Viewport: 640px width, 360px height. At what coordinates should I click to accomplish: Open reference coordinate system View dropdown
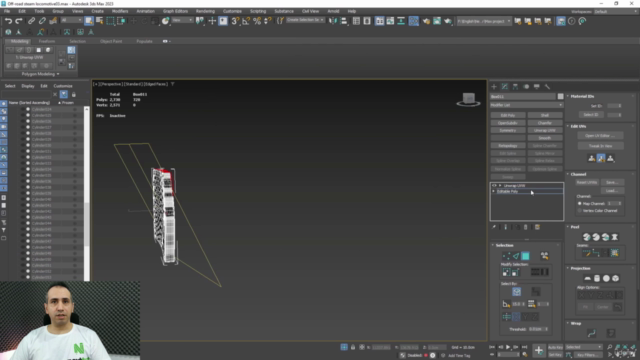182,20
